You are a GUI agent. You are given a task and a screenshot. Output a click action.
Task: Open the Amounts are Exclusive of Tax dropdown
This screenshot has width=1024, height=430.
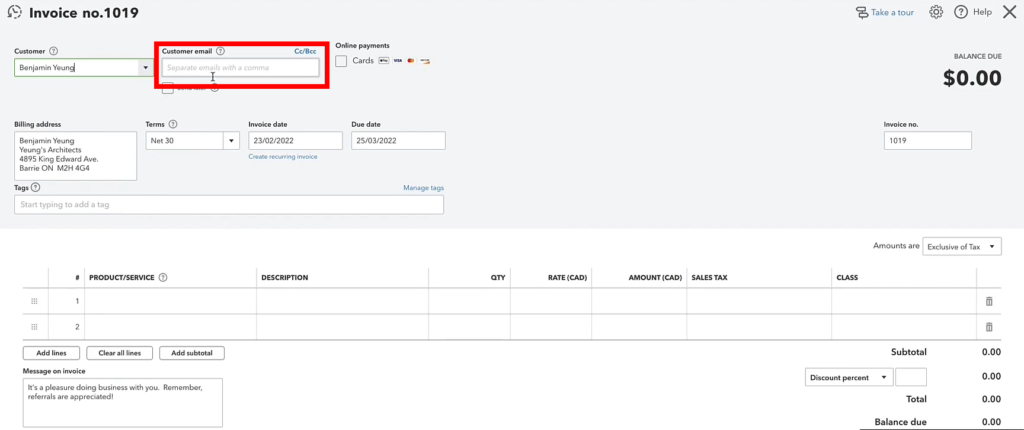[961, 246]
